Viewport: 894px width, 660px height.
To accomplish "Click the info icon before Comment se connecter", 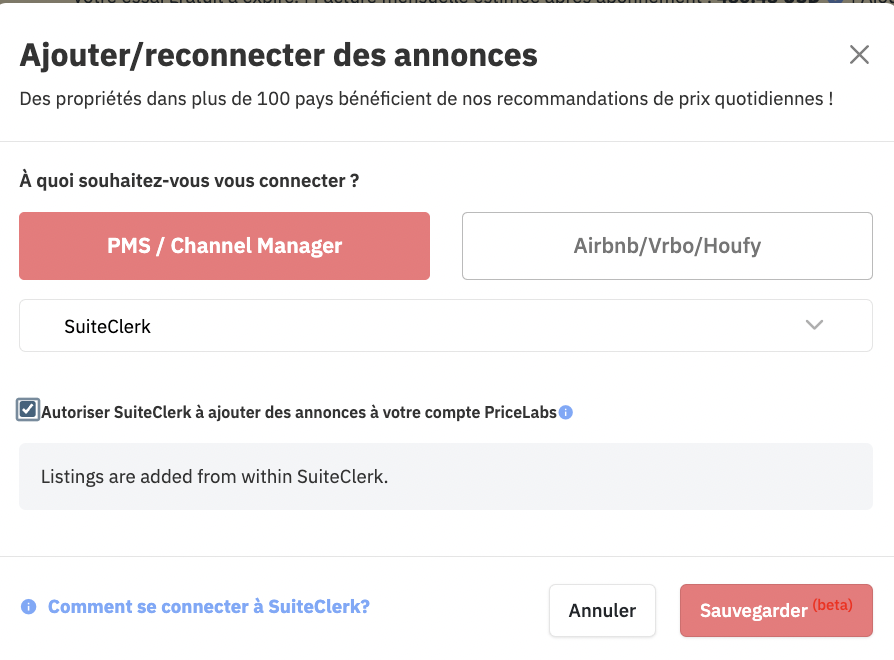I will [x=29, y=607].
